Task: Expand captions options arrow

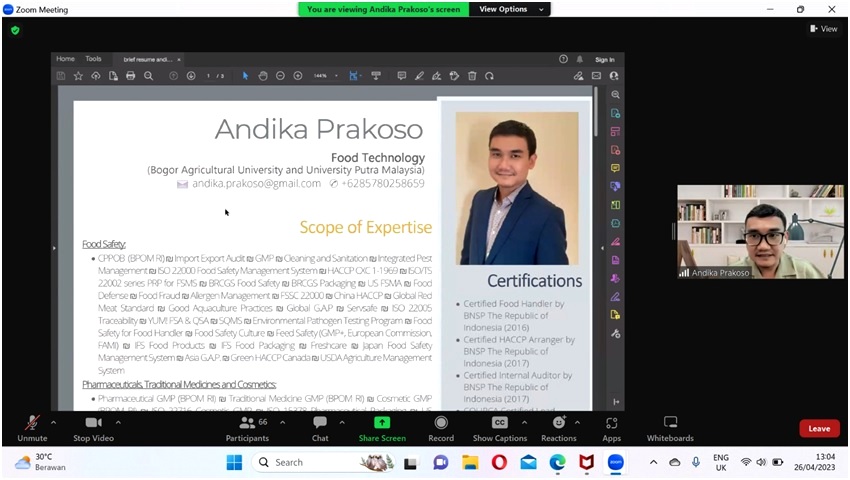Action: [524, 422]
